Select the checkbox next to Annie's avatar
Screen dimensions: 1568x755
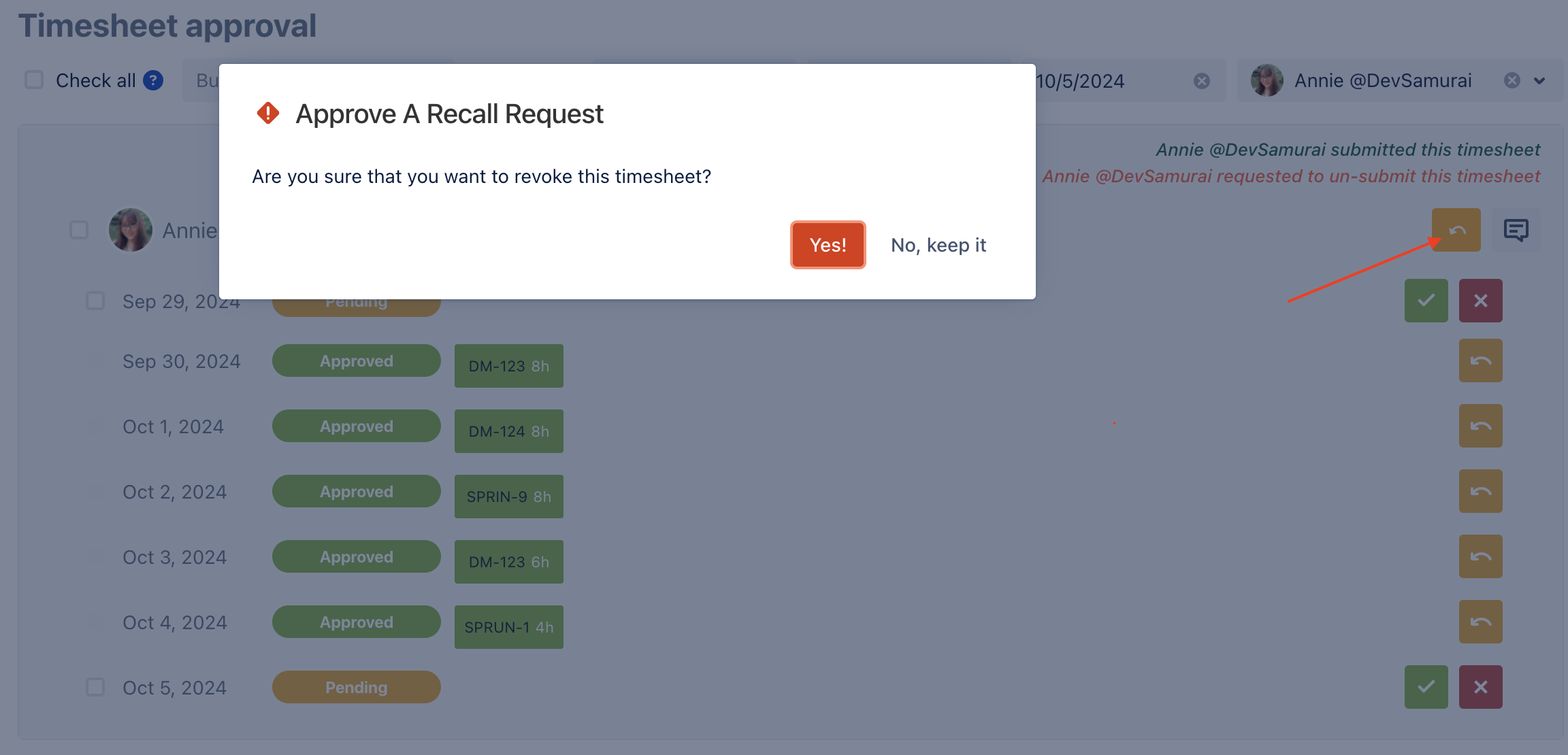coord(79,230)
